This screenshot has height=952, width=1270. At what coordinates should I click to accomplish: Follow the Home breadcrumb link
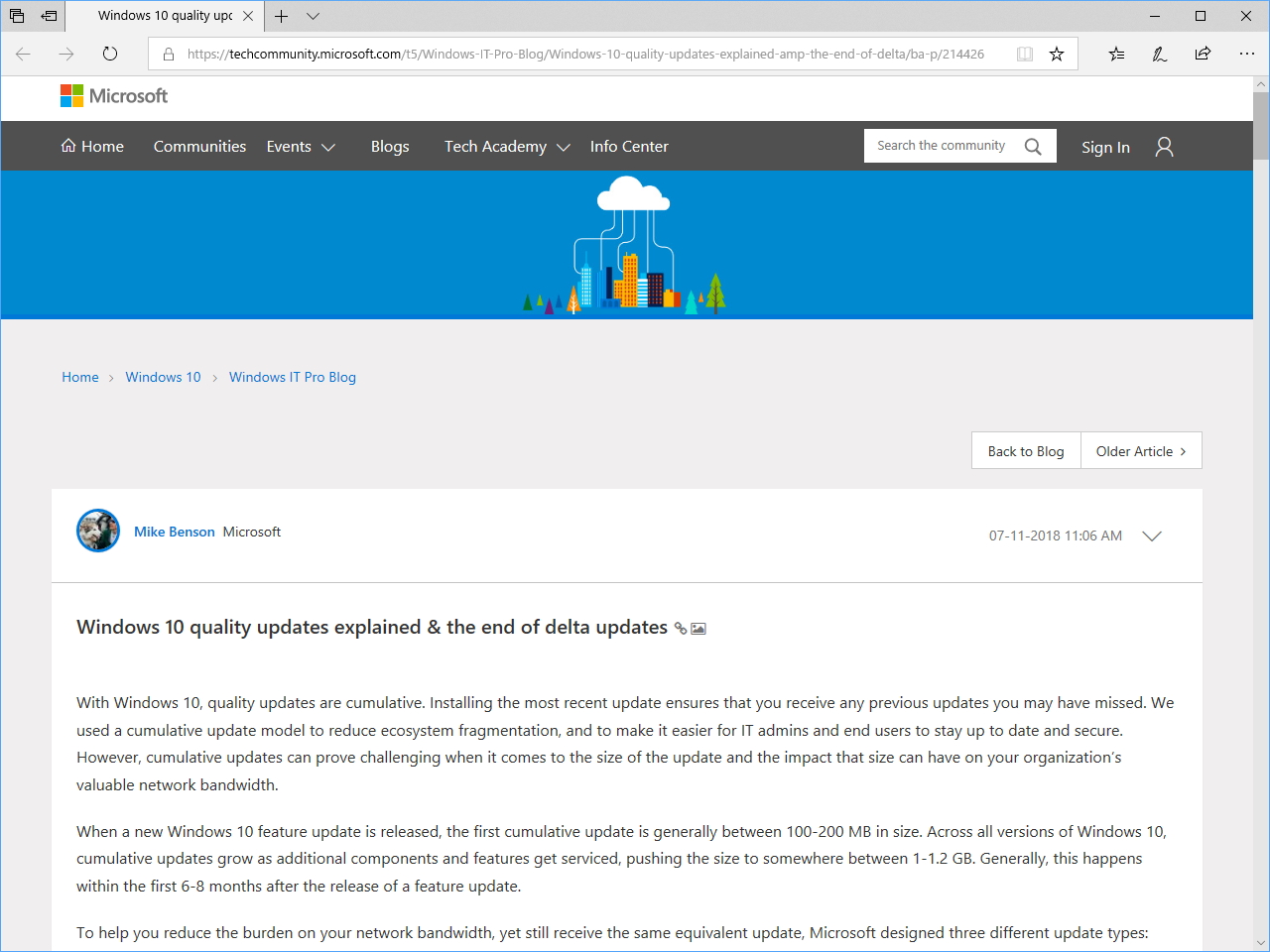80,377
